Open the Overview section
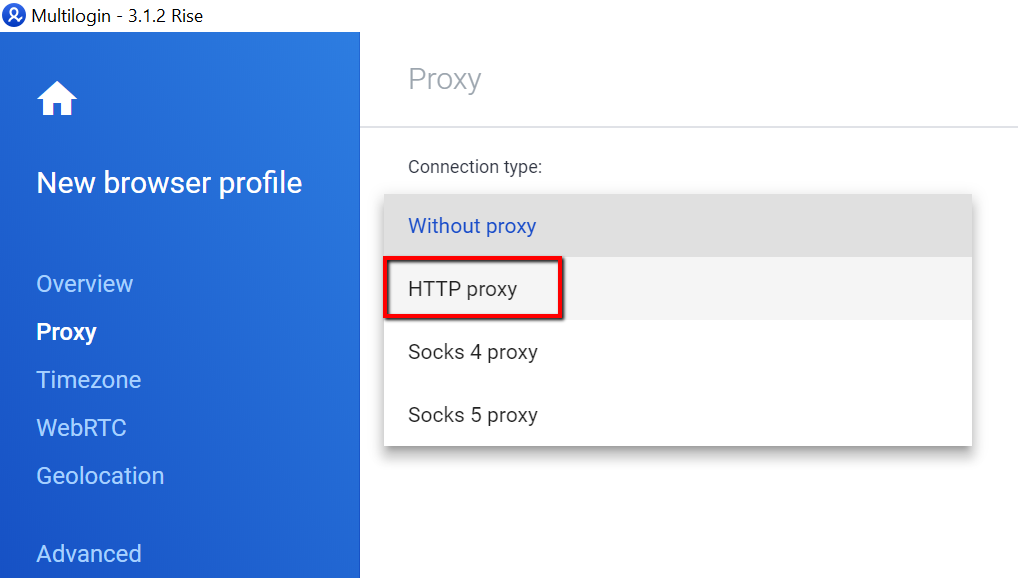 84,284
